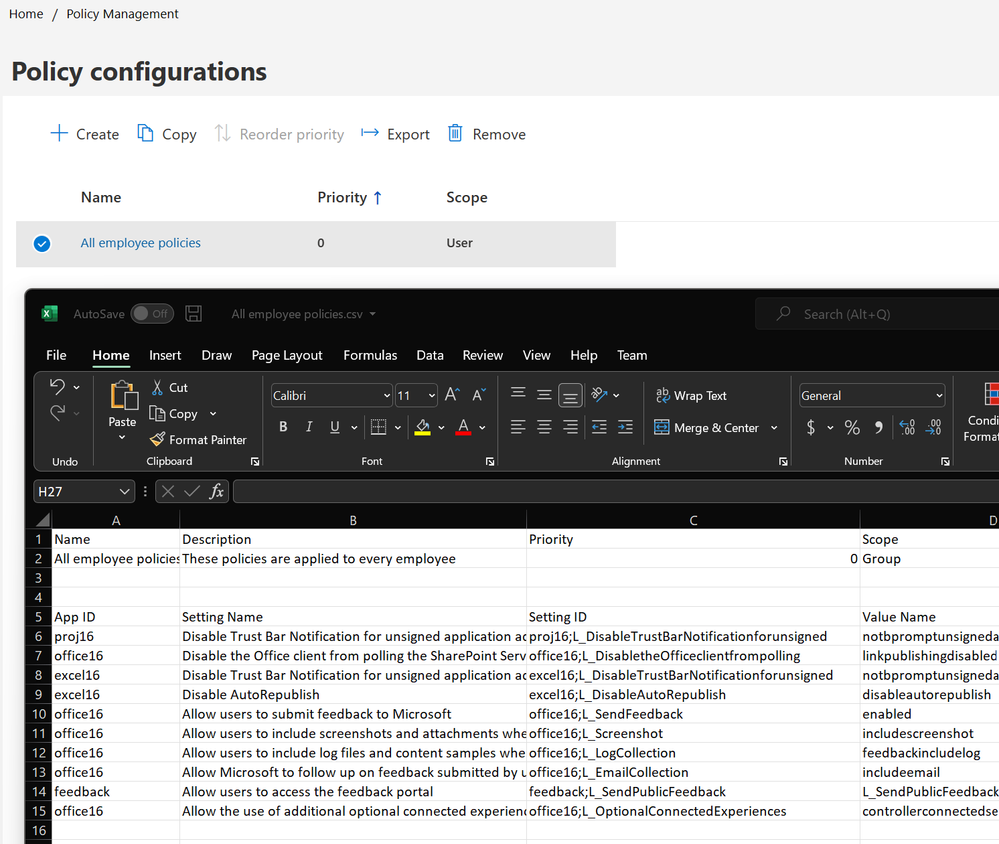Toggle Bold formatting
This screenshot has height=844, width=999.
pyautogui.click(x=283, y=427)
